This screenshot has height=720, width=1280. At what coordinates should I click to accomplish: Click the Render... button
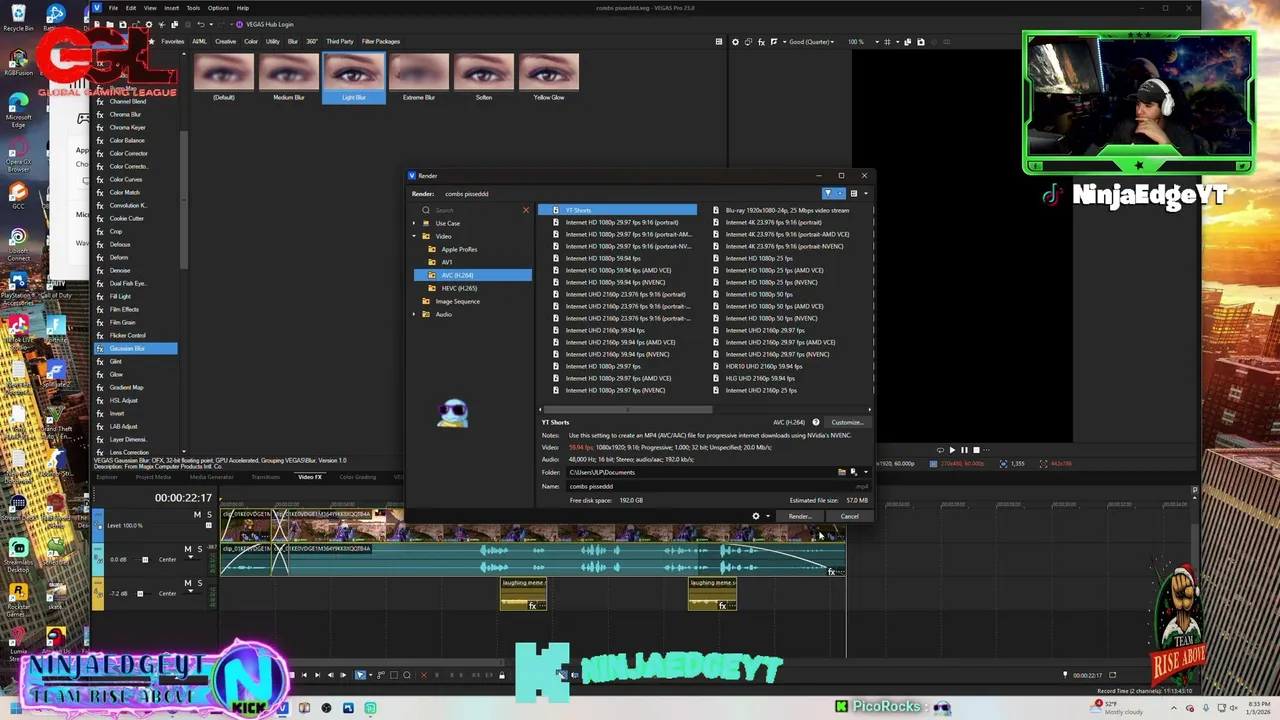(798, 516)
